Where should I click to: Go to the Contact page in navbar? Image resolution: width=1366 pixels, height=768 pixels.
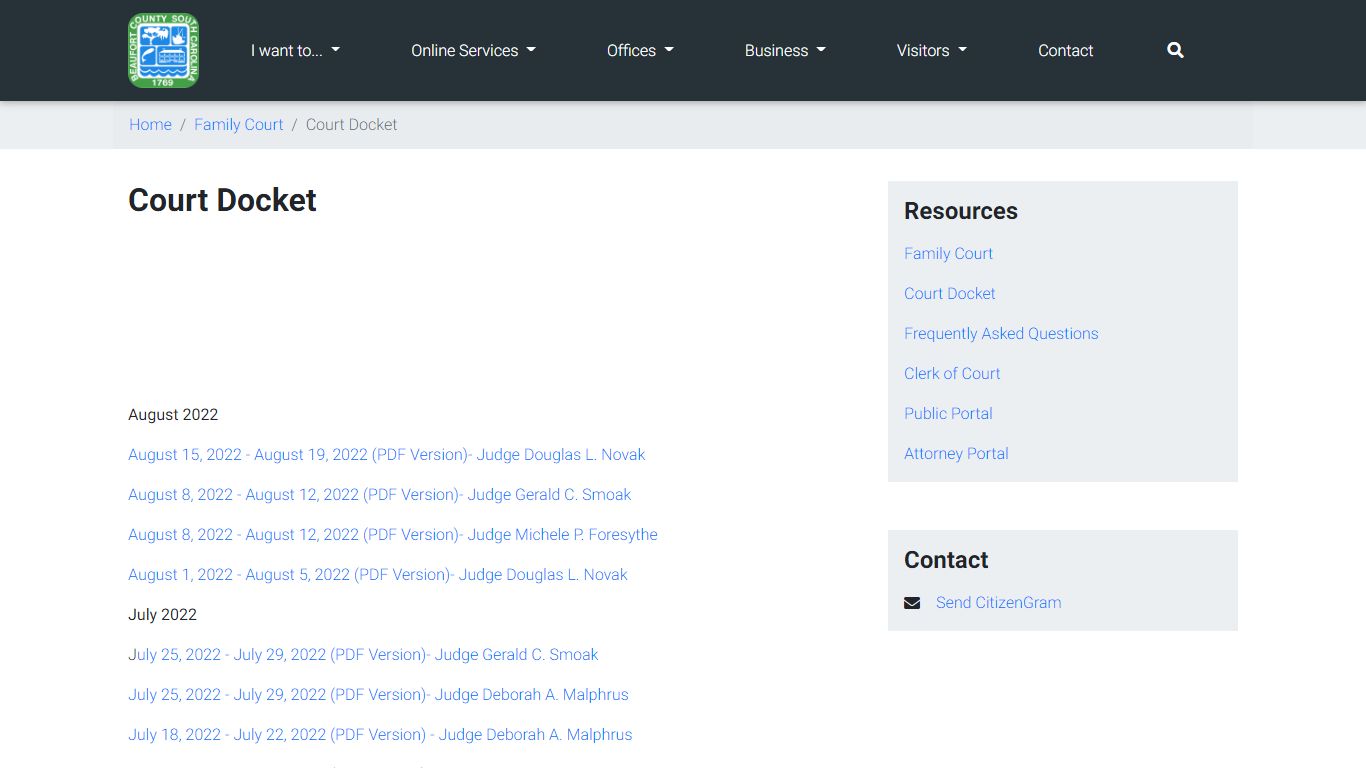coord(1065,50)
